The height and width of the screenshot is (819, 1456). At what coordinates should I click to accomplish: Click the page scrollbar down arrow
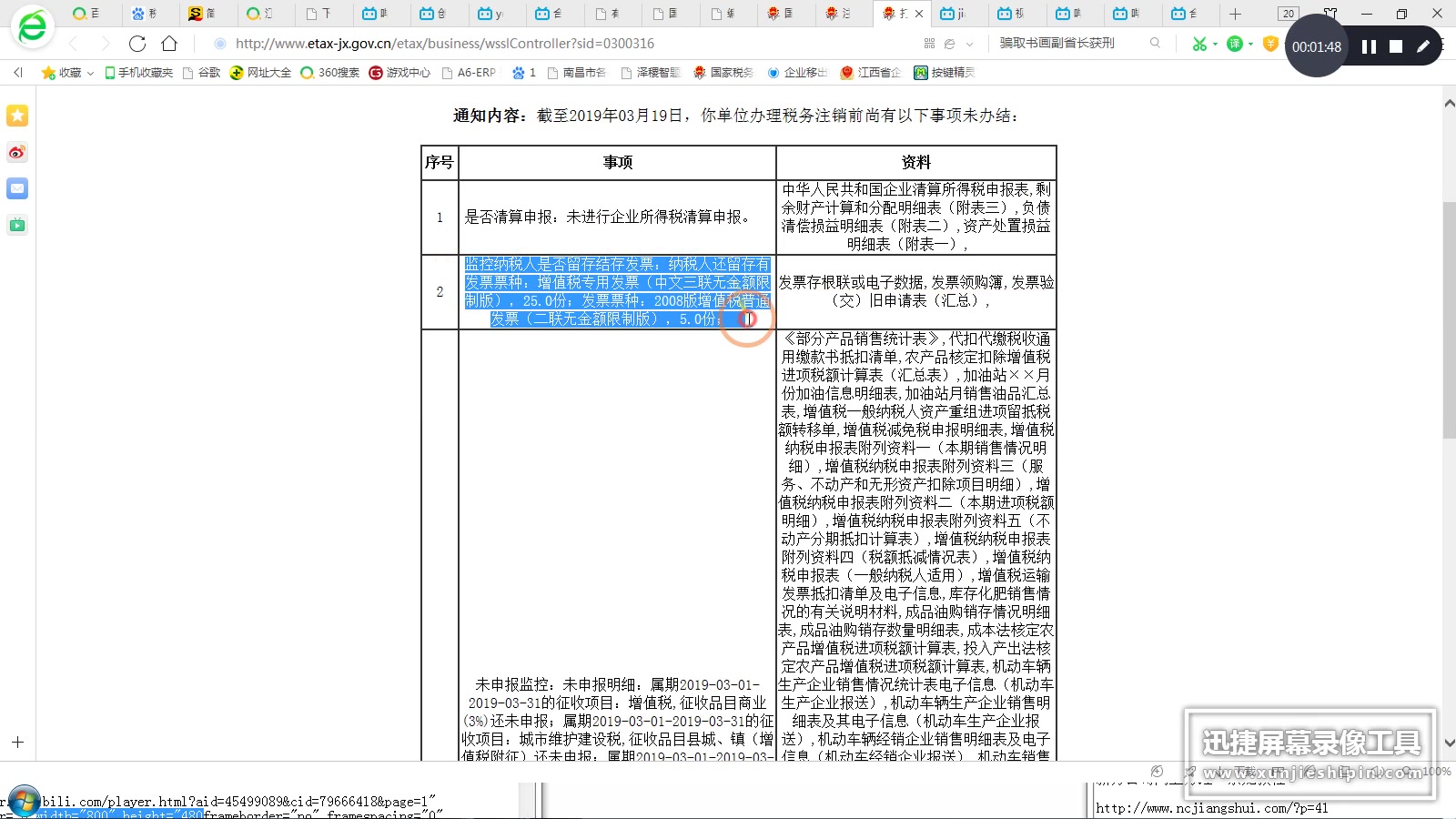tap(1449, 743)
